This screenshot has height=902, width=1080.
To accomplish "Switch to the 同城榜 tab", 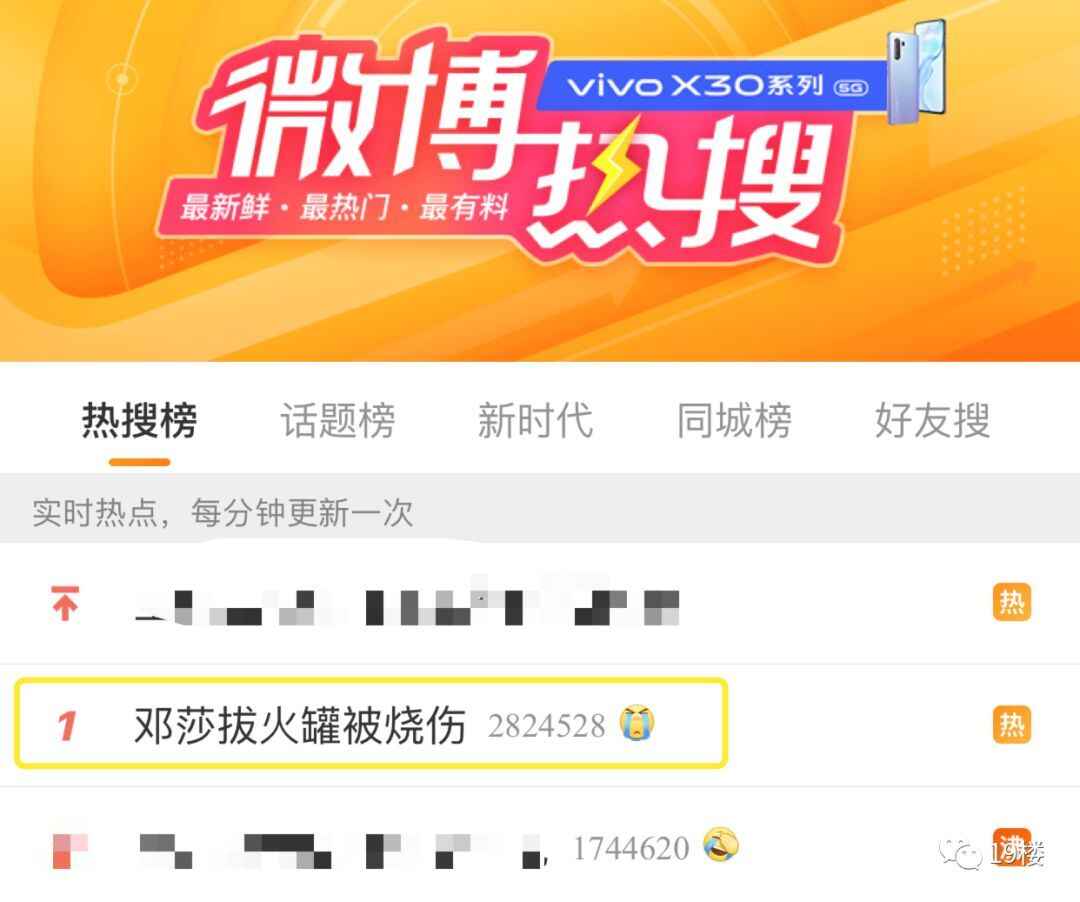I will click(734, 420).
